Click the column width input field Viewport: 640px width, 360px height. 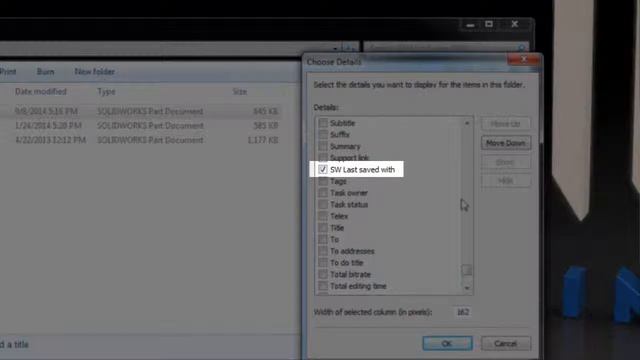462,312
